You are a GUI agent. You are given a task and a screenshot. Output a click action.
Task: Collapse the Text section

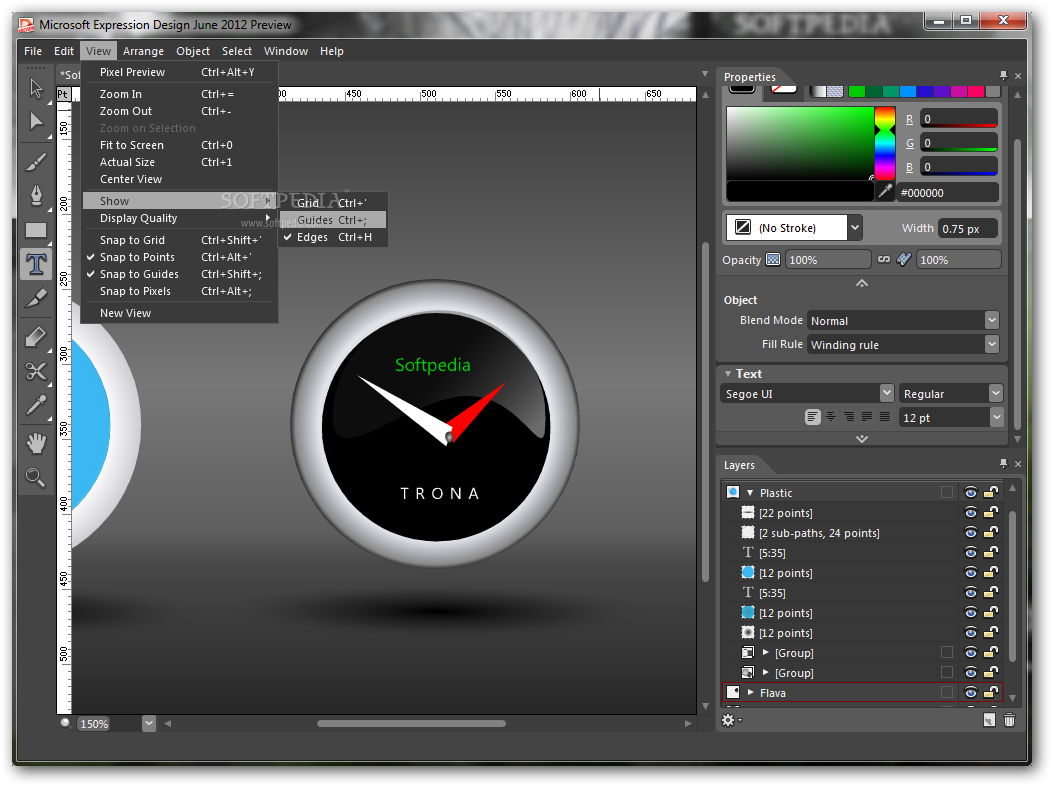pos(728,374)
